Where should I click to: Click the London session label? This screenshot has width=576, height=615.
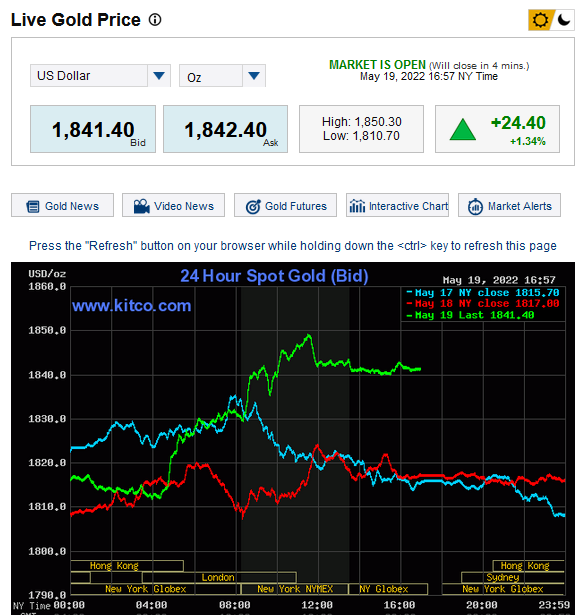[x=218, y=577]
